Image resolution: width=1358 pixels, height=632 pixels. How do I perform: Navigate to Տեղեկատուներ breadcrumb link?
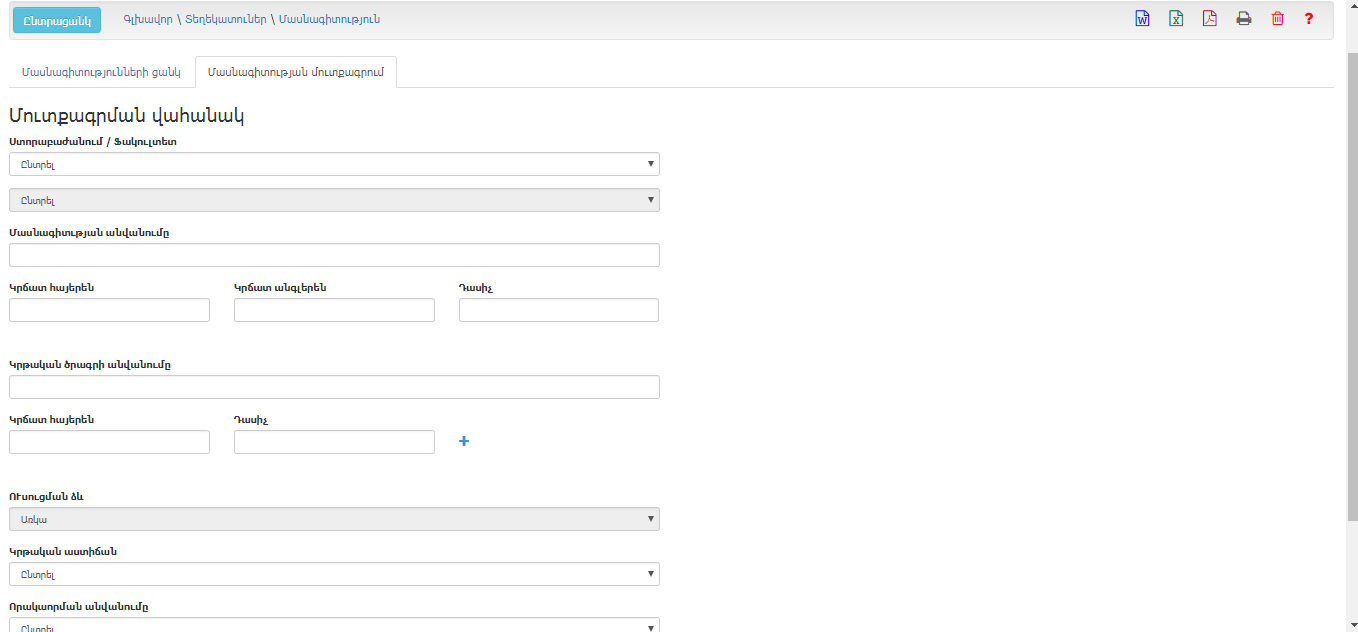click(x=226, y=19)
